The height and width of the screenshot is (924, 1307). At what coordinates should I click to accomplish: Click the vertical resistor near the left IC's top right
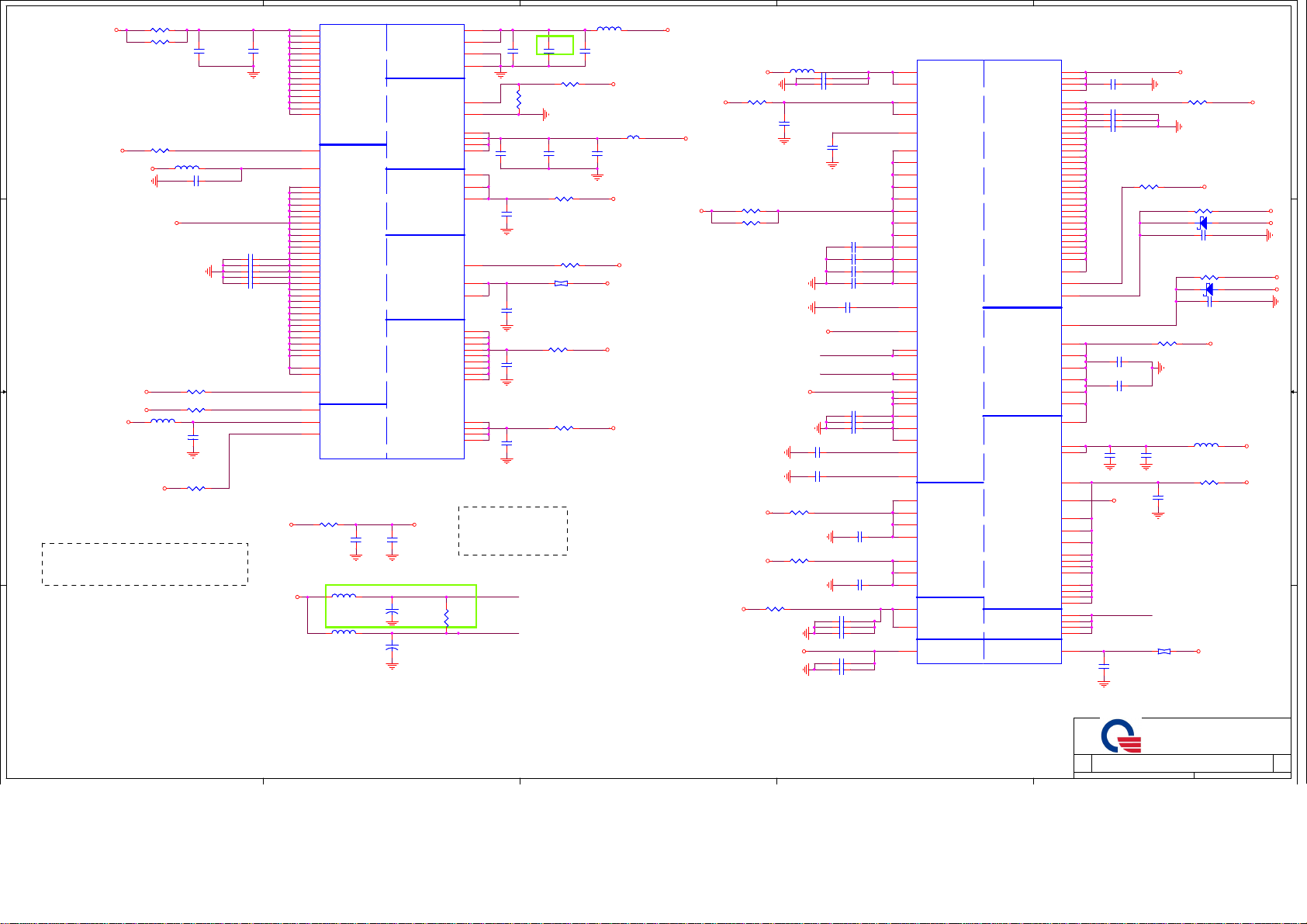point(518,99)
